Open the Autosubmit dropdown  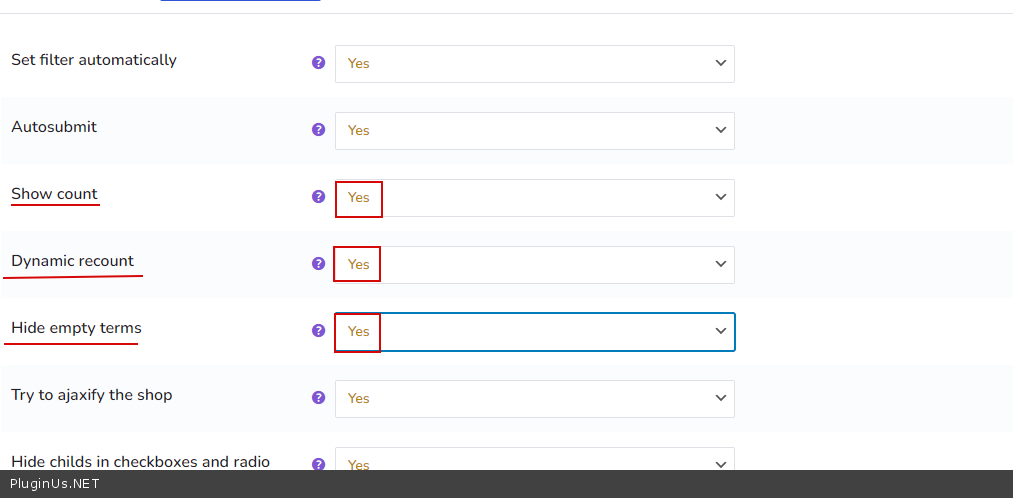534,130
